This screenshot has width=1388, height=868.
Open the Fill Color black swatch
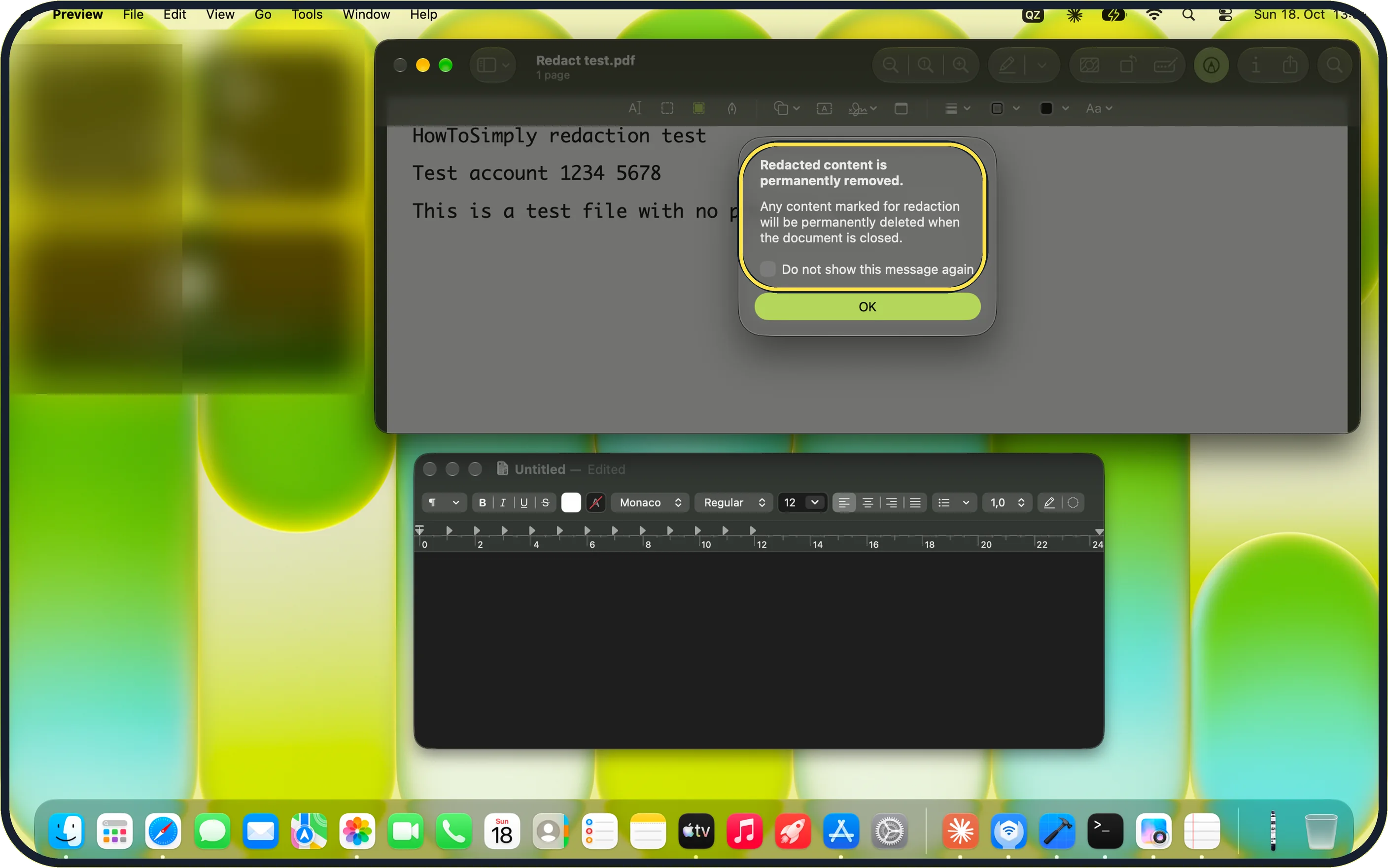coord(1054,108)
